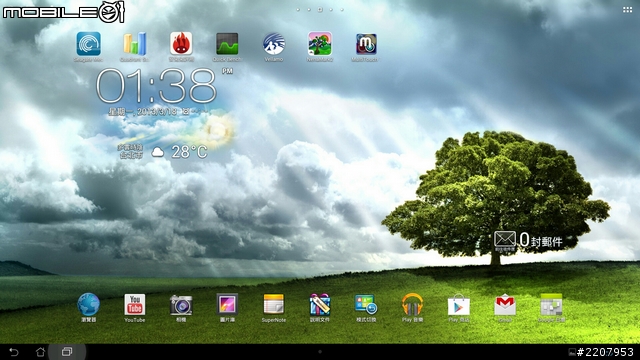Open the all-apps grid in the top corner
This screenshot has width=640, height=360.
pos(627,10)
